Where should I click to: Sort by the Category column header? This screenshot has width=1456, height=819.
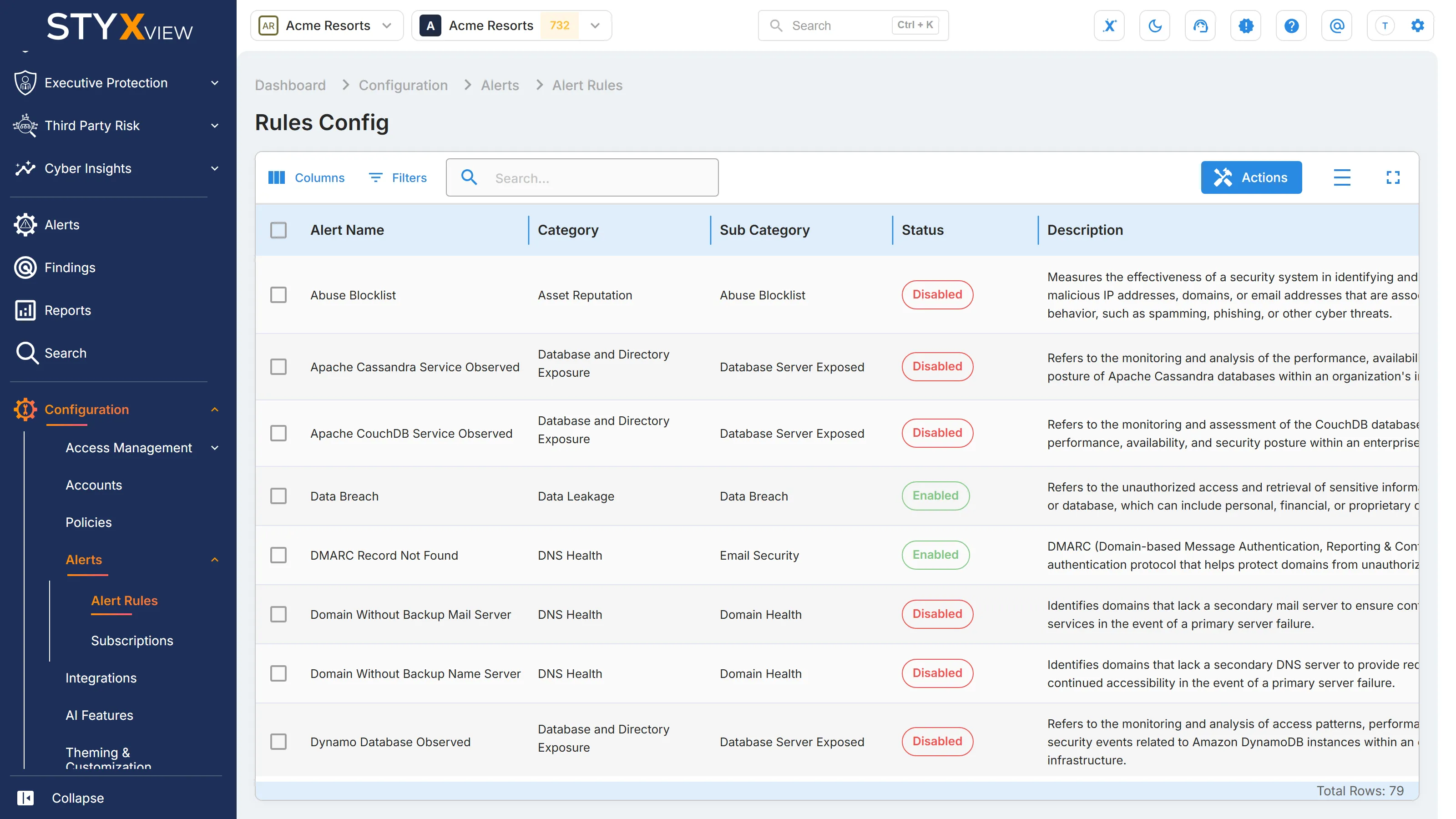click(x=568, y=230)
